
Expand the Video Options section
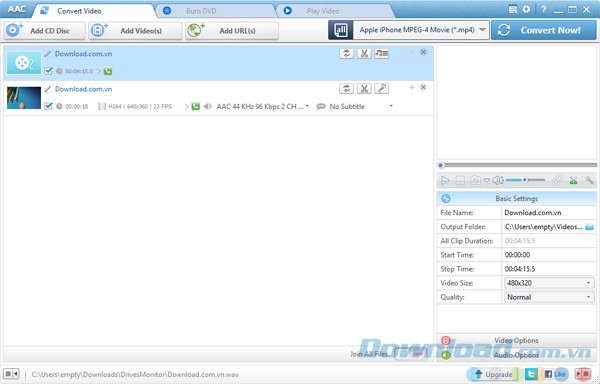[x=517, y=340]
